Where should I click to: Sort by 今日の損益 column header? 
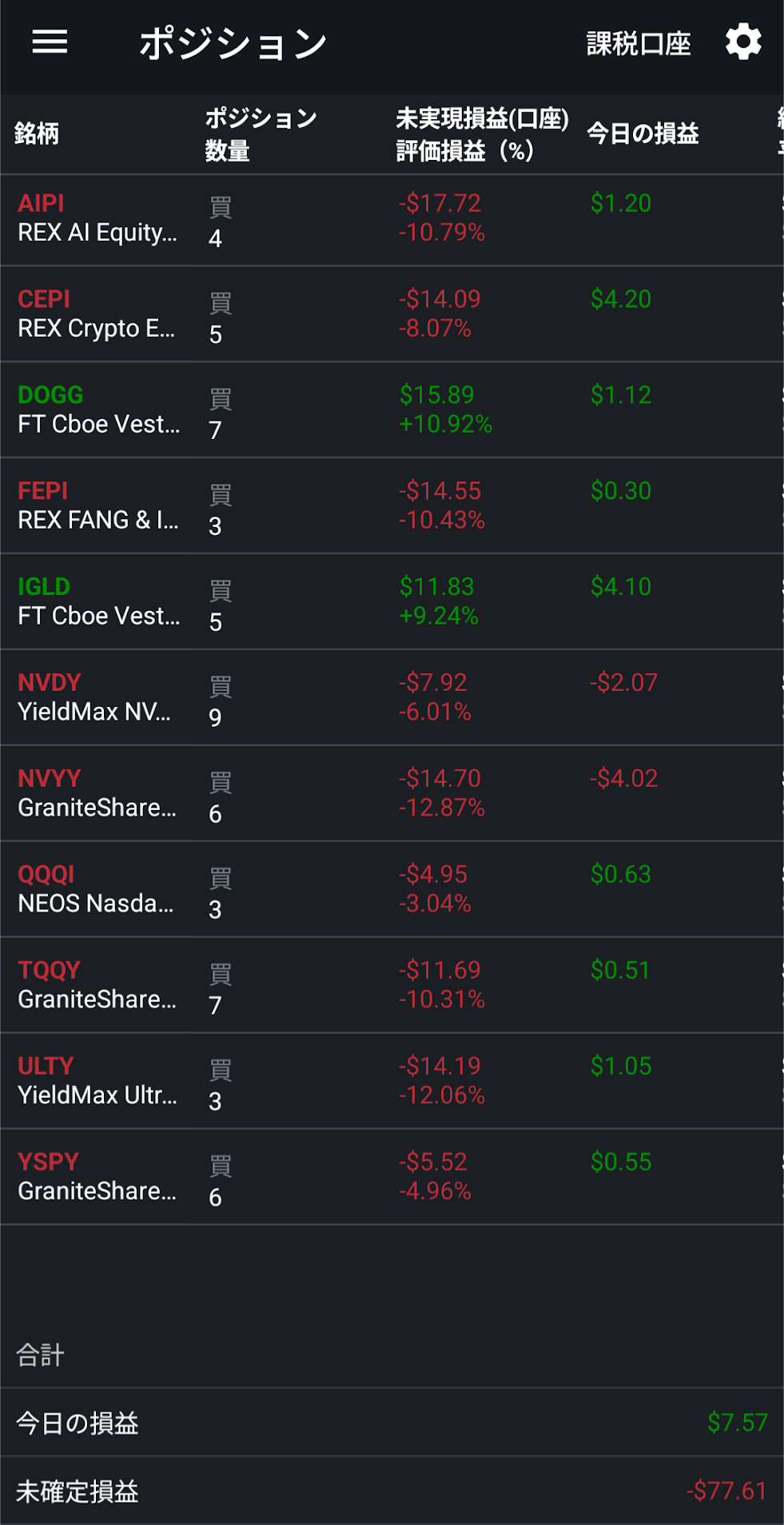point(643,134)
